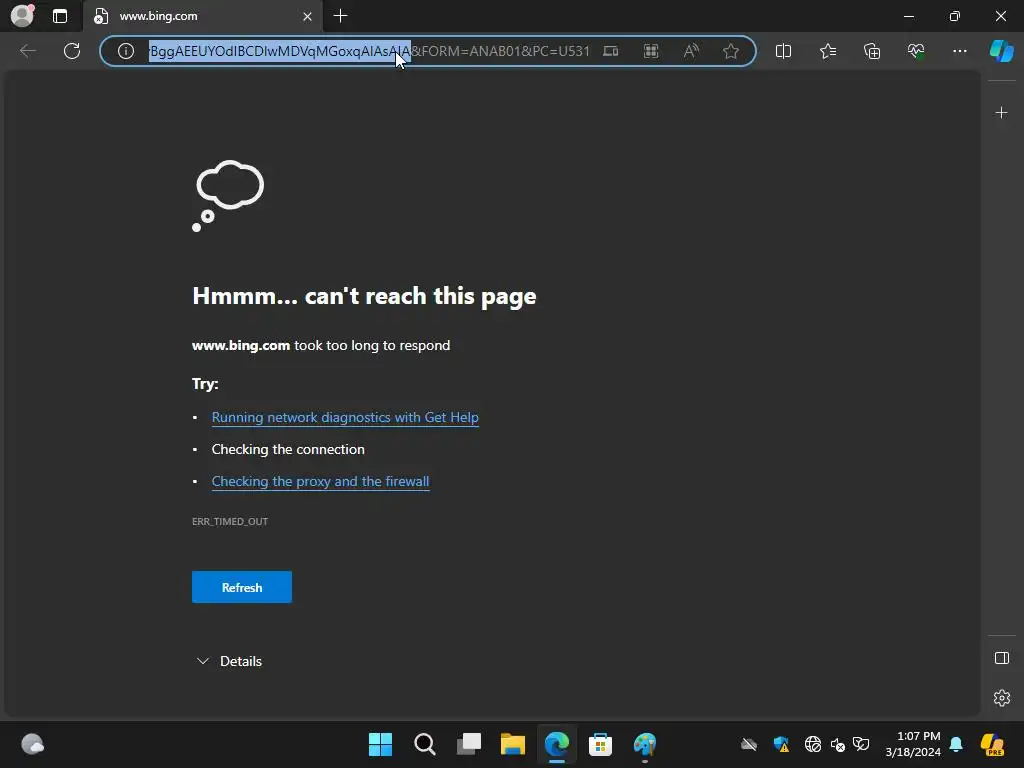Open the QR code/grid icon in address bar
Viewport: 1024px width, 768px height.
click(x=651, y=51)
